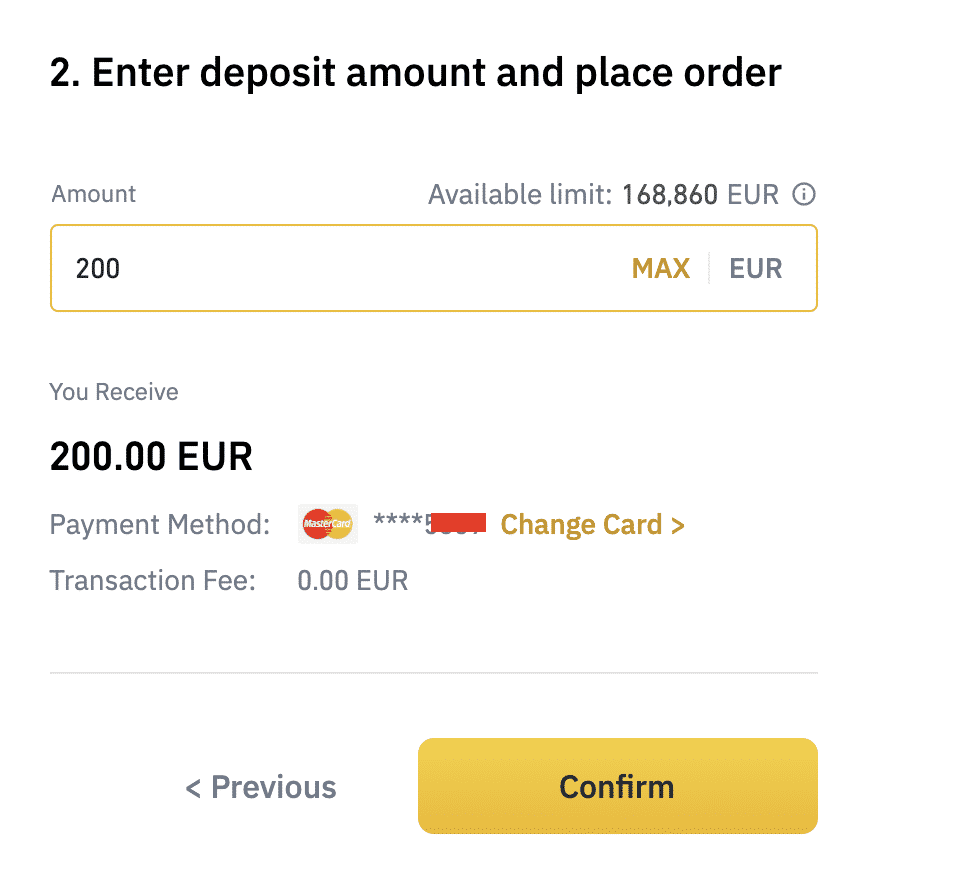Image resolution: width=968 pixels, height=892 pixels.
Task: Open the Change Card link
Action: (x=592, y=525)
